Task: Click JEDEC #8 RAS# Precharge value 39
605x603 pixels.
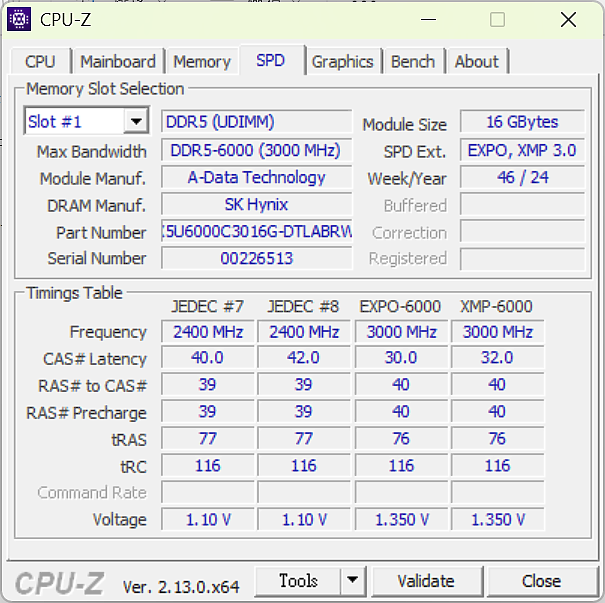Action: click(x=304, y=412)
